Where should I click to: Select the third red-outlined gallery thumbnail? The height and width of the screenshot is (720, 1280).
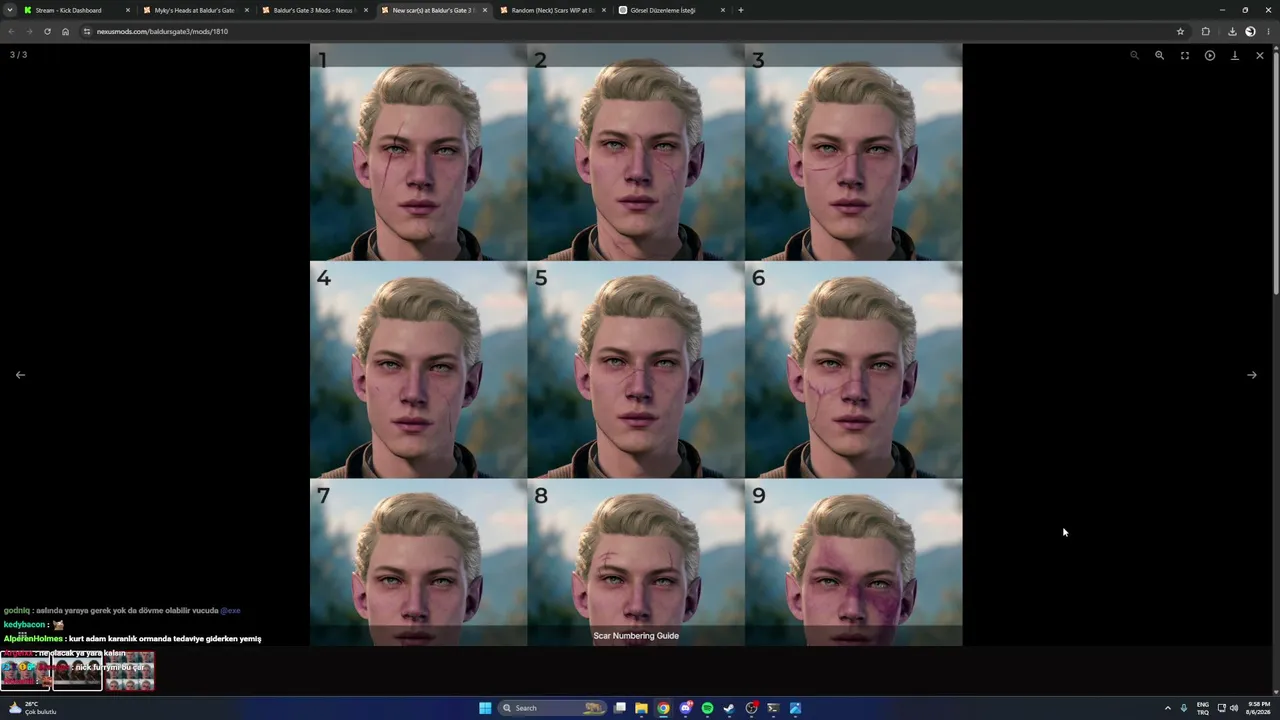click(x=130, y=671)
